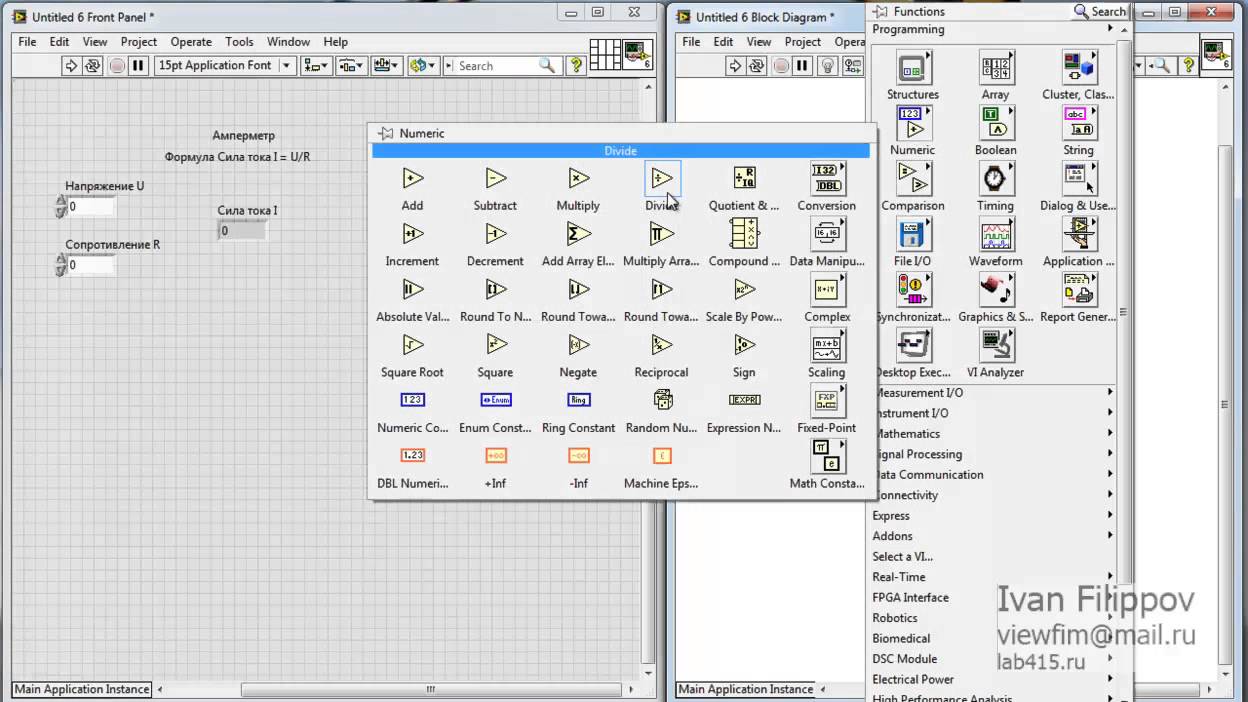1248x702 pixels.
Task: Select Random Number function icon
Action: (662, 400)
